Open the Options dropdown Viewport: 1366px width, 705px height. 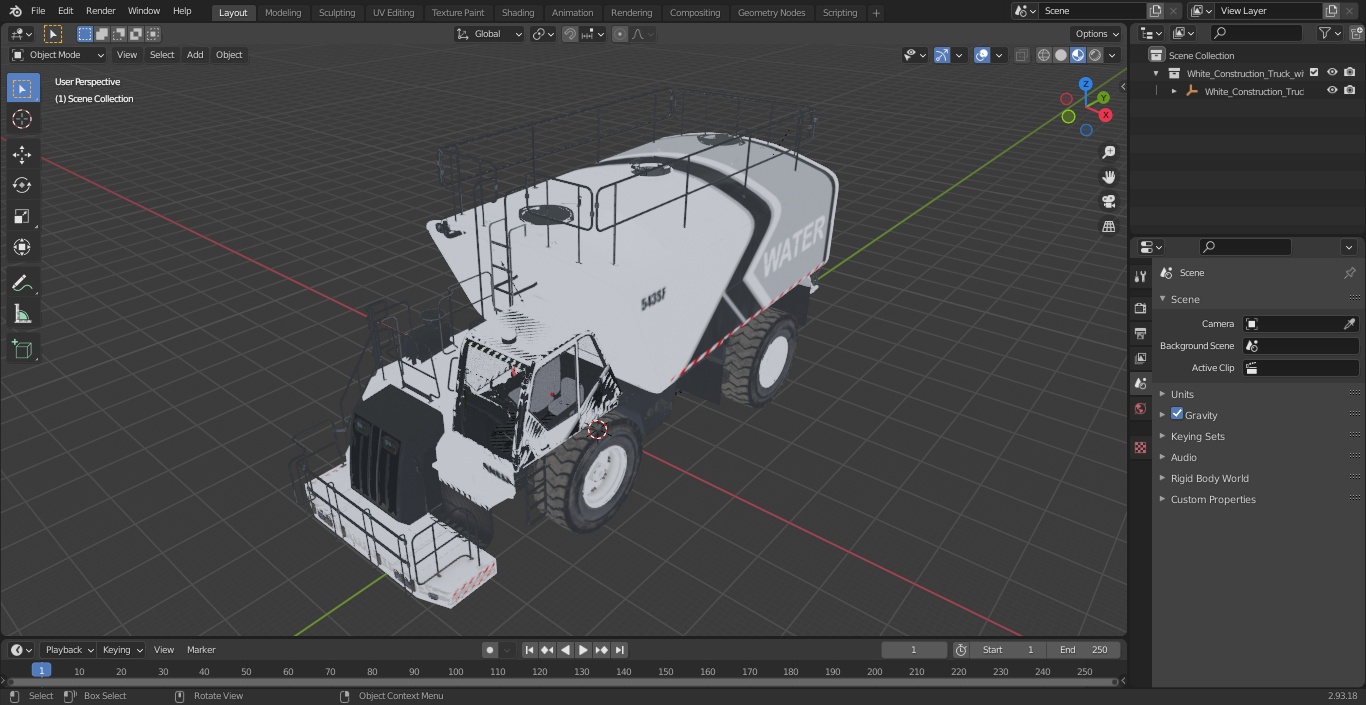pos(1097,34)
